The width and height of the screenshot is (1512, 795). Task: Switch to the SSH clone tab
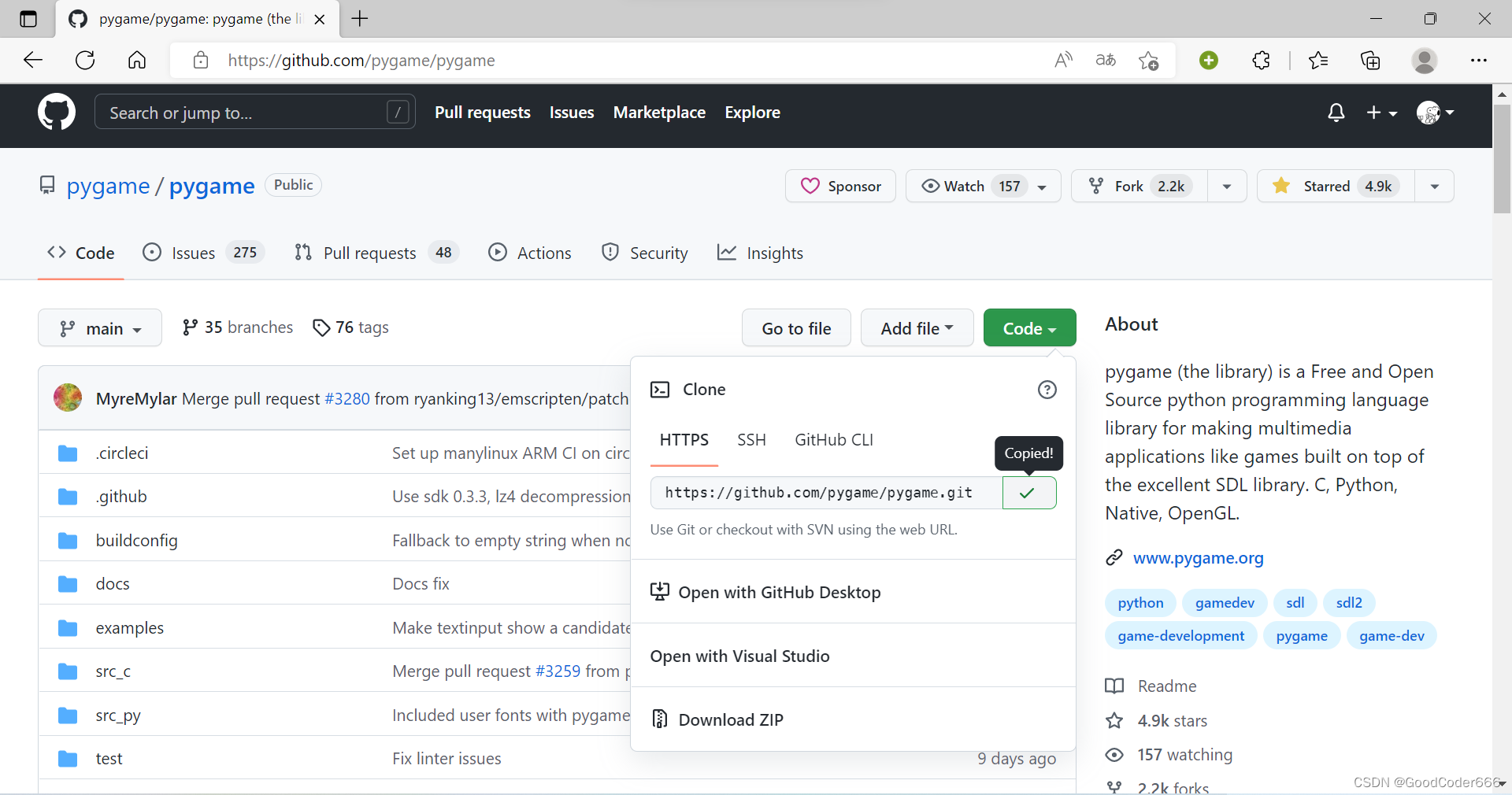pyautogui.click(x=751, y=440)
